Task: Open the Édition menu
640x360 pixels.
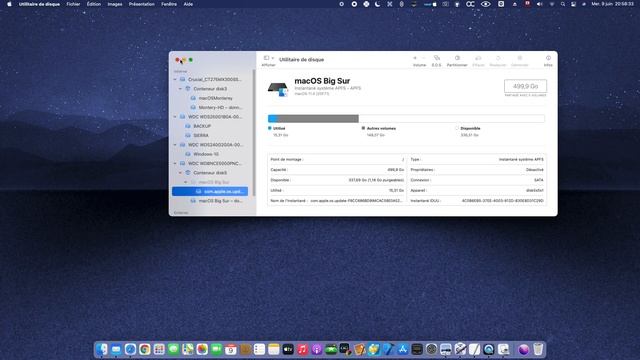Action: (x=93, y=4)
